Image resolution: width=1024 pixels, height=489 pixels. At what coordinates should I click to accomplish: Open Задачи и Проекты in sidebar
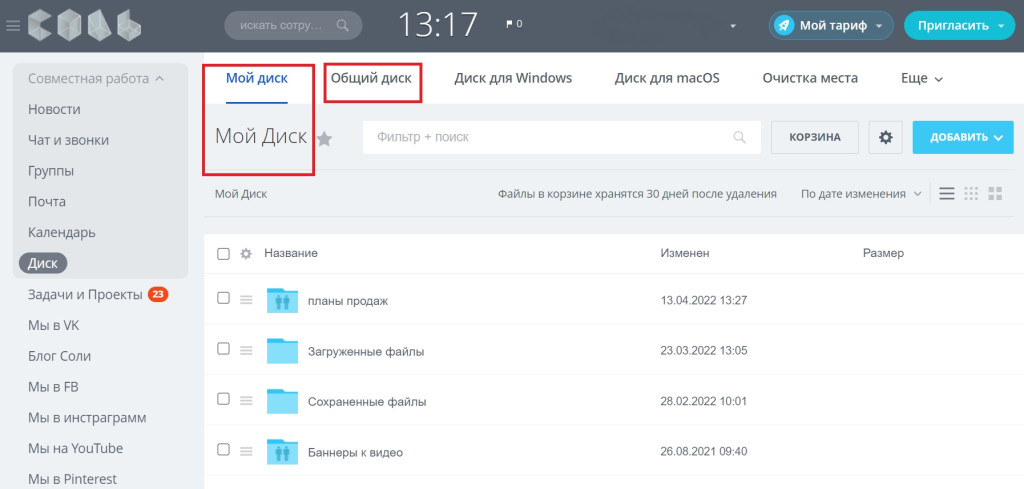pos(85,294)
